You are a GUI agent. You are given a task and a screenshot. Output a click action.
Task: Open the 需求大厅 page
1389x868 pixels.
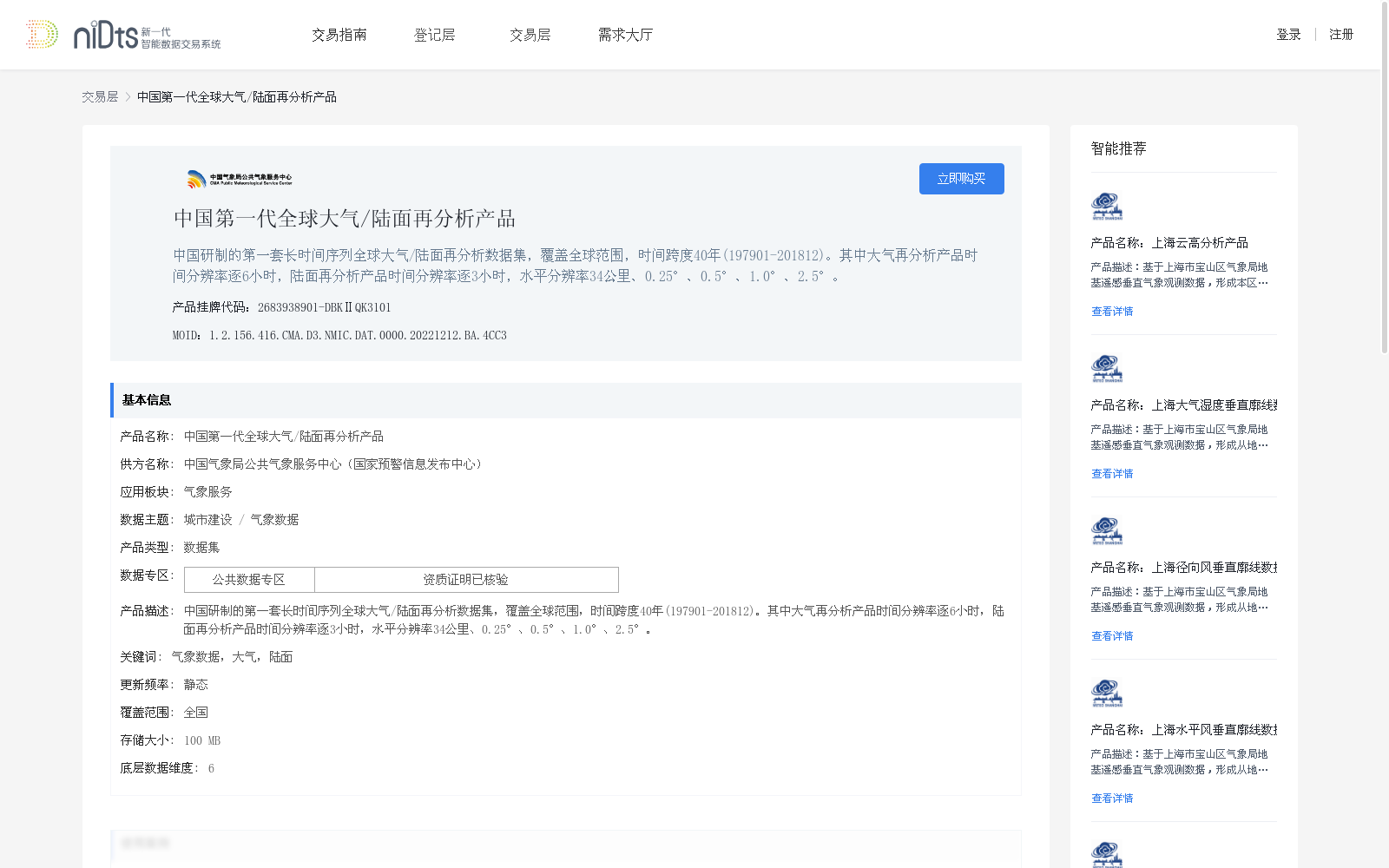(x=625, y=35)
